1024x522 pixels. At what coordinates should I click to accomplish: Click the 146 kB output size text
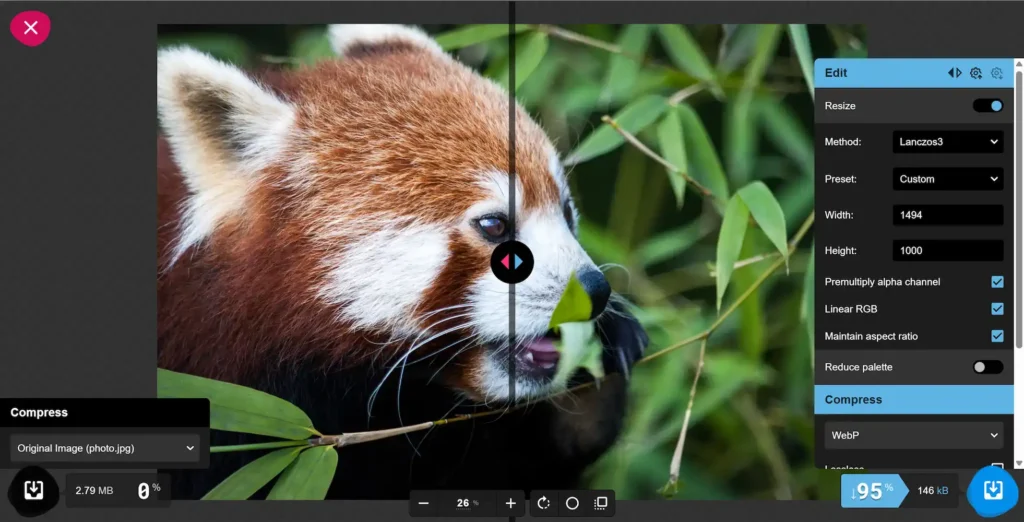pos(934,491)
